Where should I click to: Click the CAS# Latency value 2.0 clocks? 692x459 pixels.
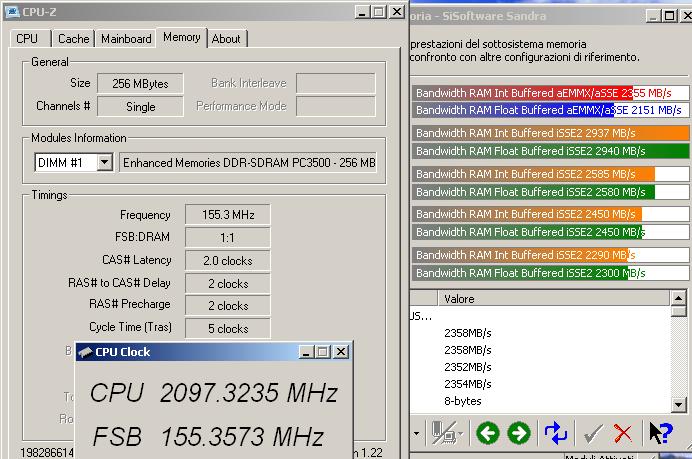coord(228,260)
